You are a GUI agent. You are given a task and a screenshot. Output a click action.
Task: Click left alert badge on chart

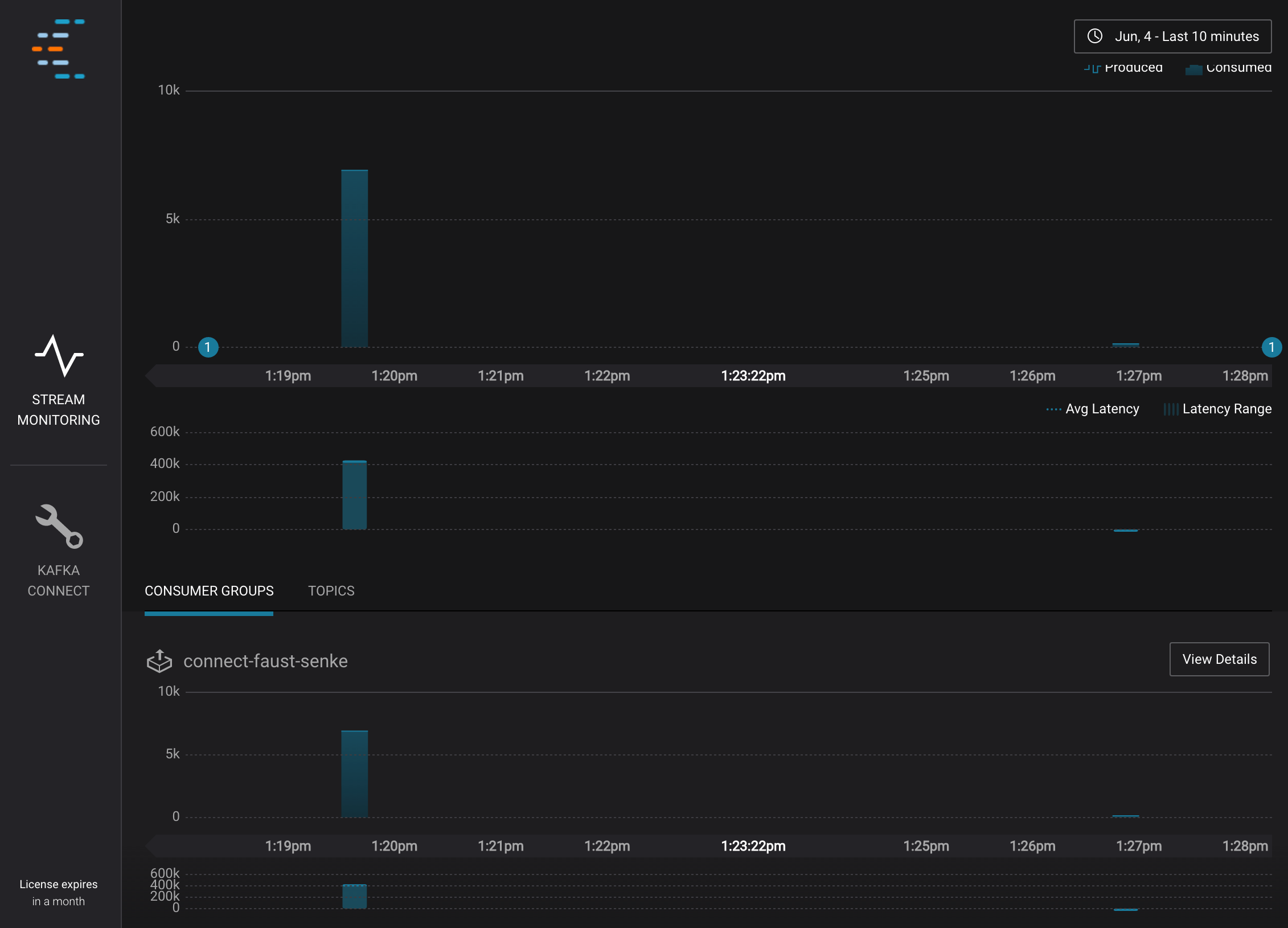(x=208, y=347)
